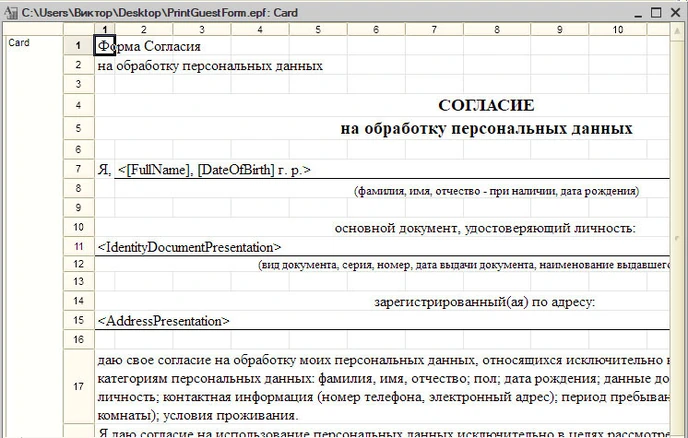Image resolution: width=688 pixels, height=438 pixels.
Task: Select the 'Форма Согласия' cell
Action: (x=150, y=46)
